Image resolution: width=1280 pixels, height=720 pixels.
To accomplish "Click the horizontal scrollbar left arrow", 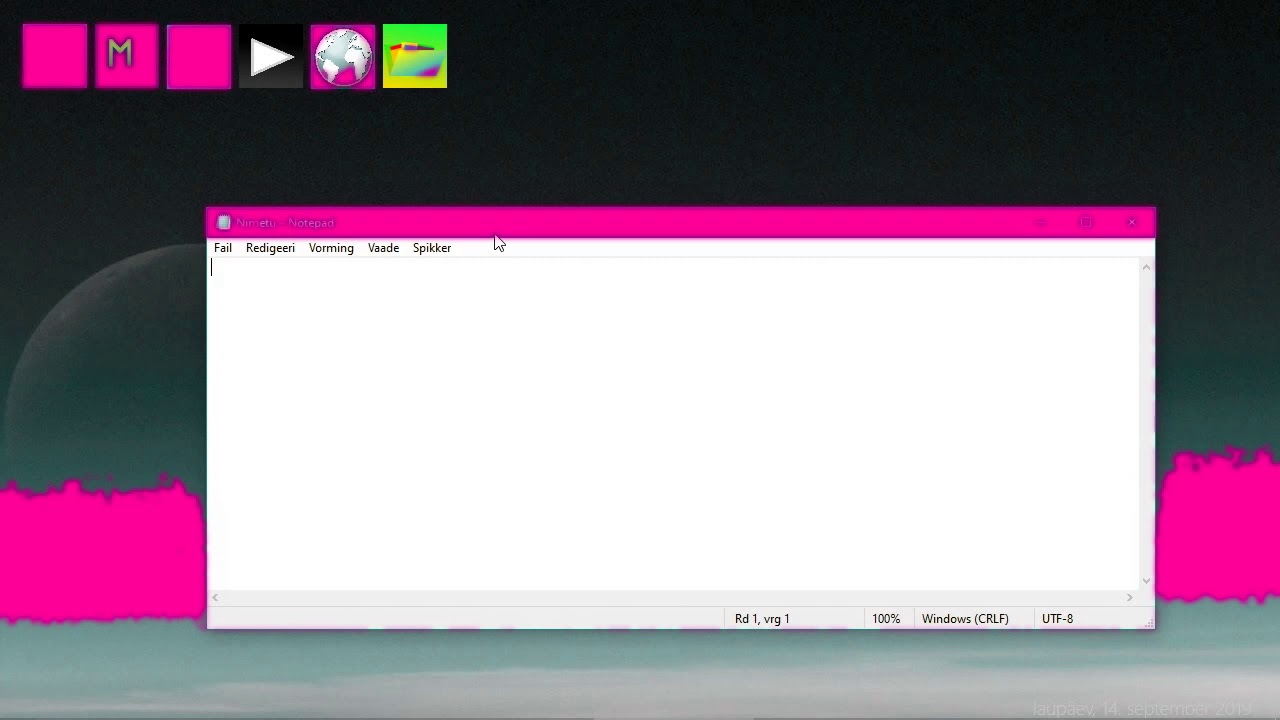I will point(216,598).
